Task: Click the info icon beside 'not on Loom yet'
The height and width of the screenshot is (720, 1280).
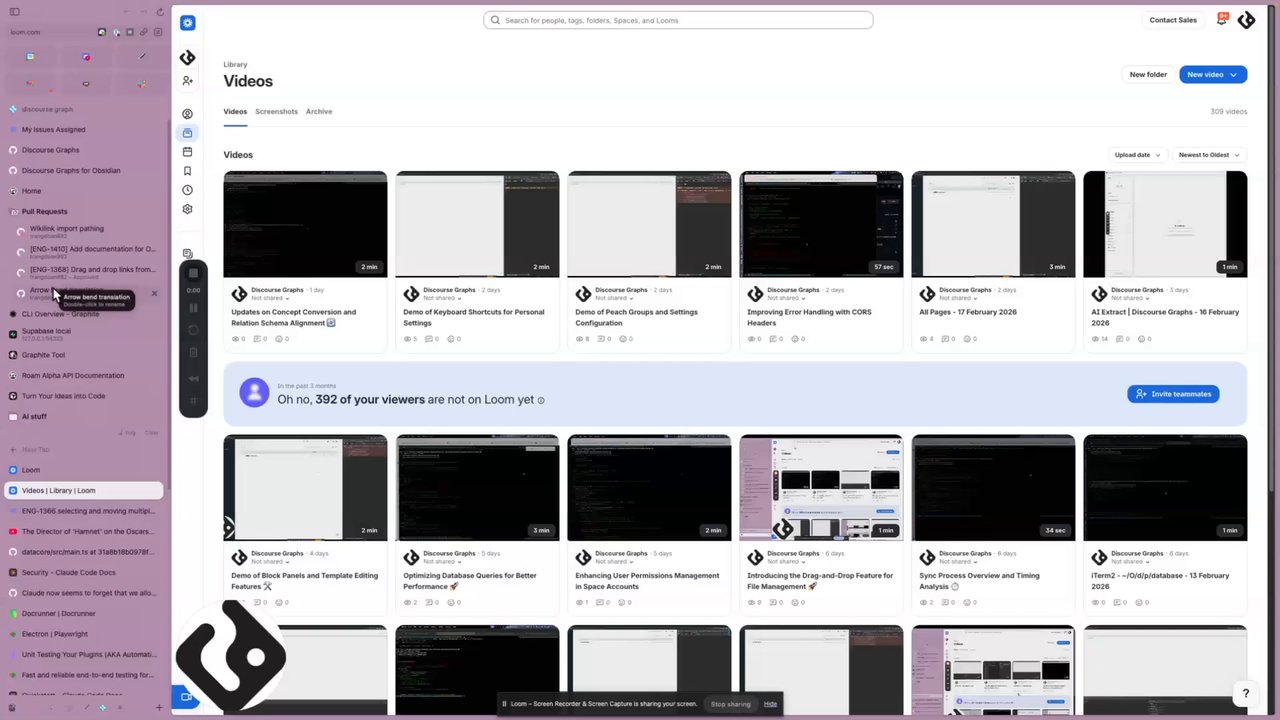Action: tap(541, 400)
